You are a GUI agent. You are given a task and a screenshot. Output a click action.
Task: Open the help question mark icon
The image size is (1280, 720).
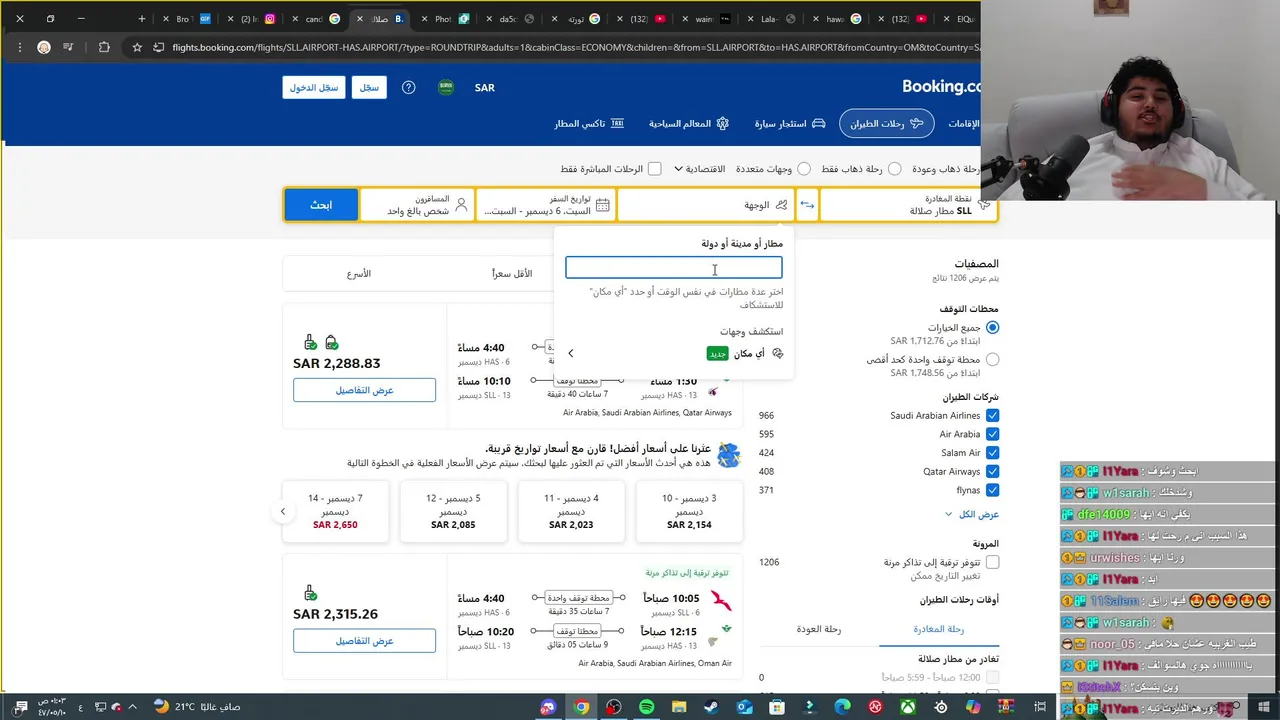[x=408, y=87]
